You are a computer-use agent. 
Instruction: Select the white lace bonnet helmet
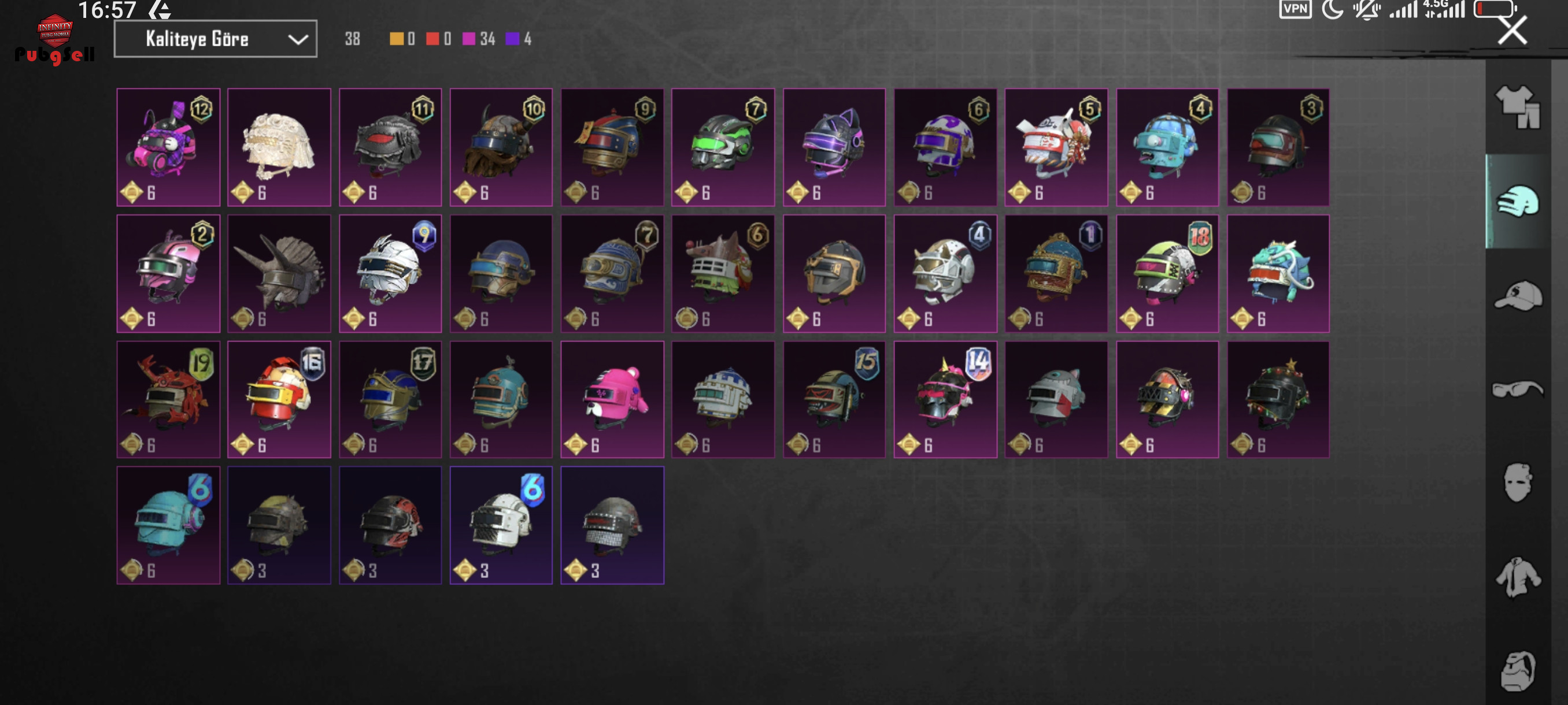click(279, 147)
